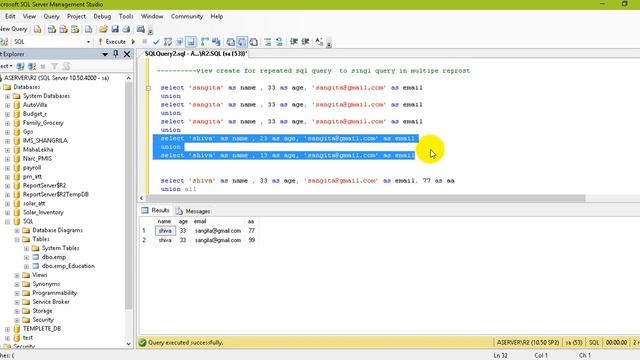Open the Debug menu

(102, 16)
